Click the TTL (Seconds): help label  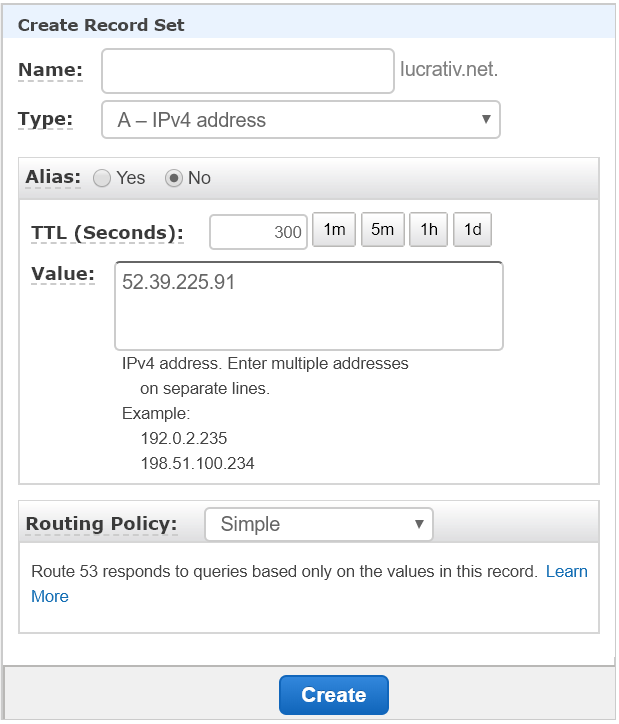tap(107, 233)
